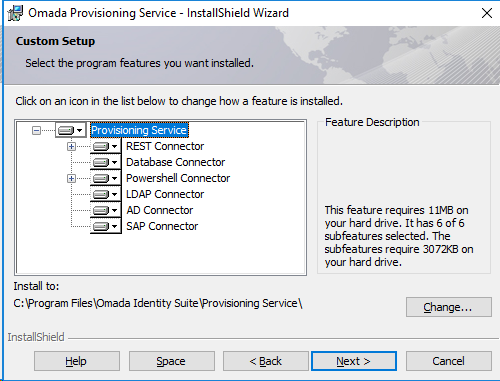Image resolution: width=500 pixels, height=381 pixels.
Task: Click the Change... install folder button
Action: click(449, 307)
